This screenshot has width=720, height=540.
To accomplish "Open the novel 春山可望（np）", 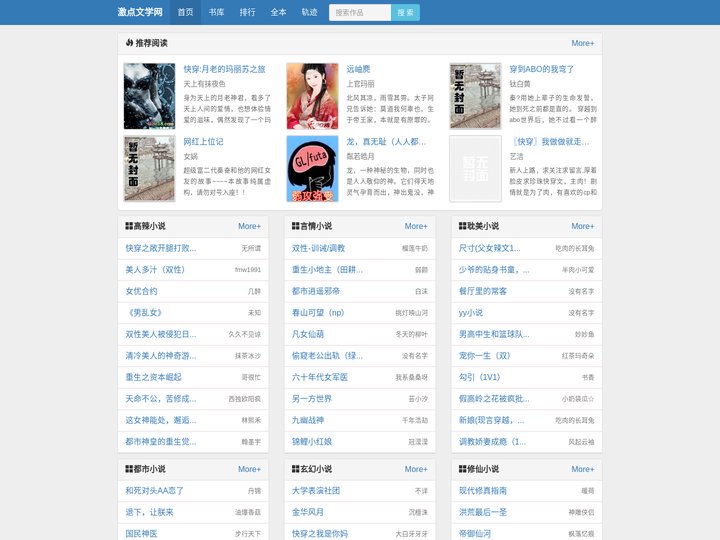I will pos(318,313).
